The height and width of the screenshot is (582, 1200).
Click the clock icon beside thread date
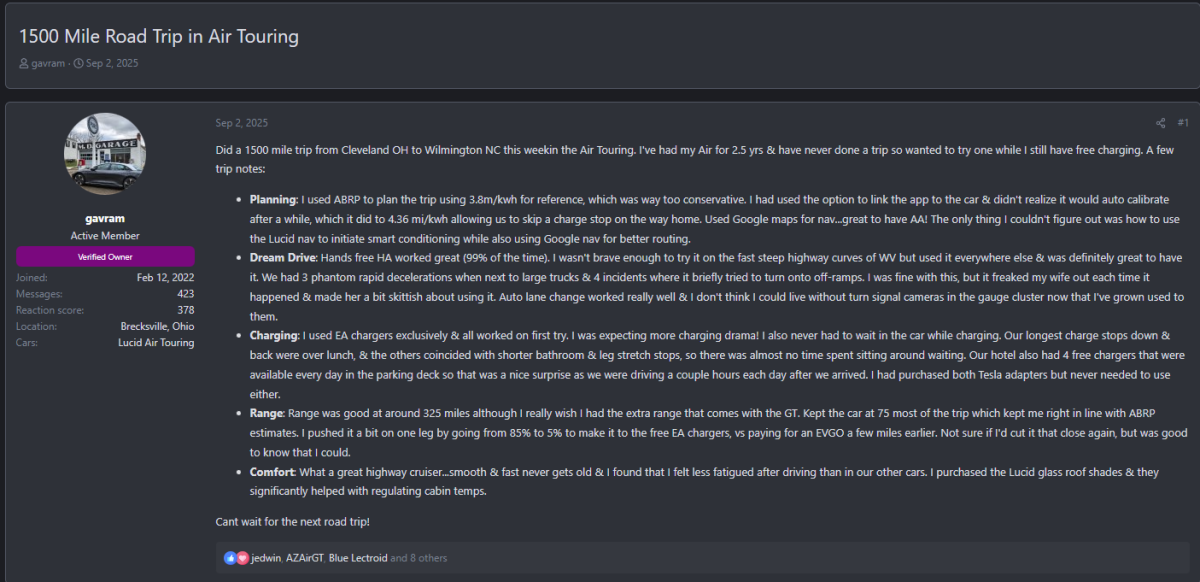(78, 64)
